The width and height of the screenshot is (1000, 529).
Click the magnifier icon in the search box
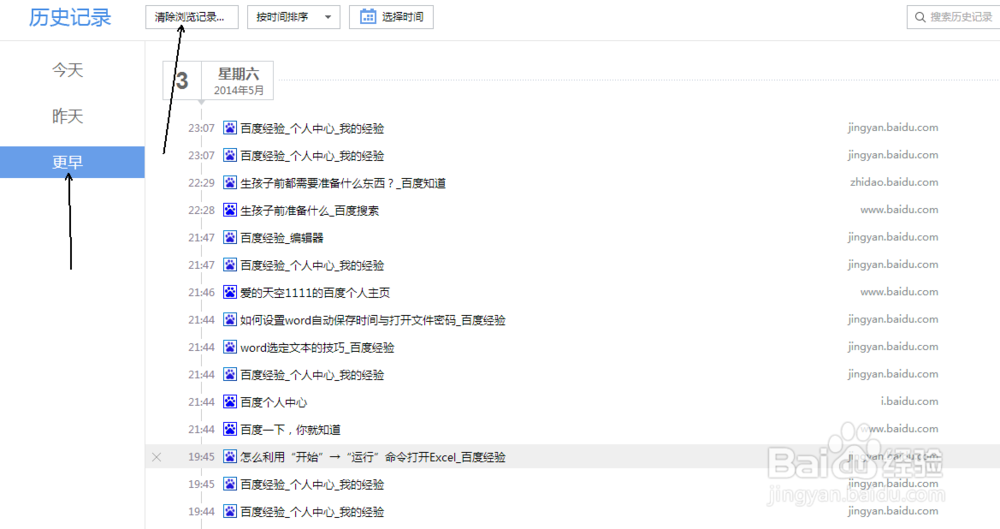coord(920,17)
